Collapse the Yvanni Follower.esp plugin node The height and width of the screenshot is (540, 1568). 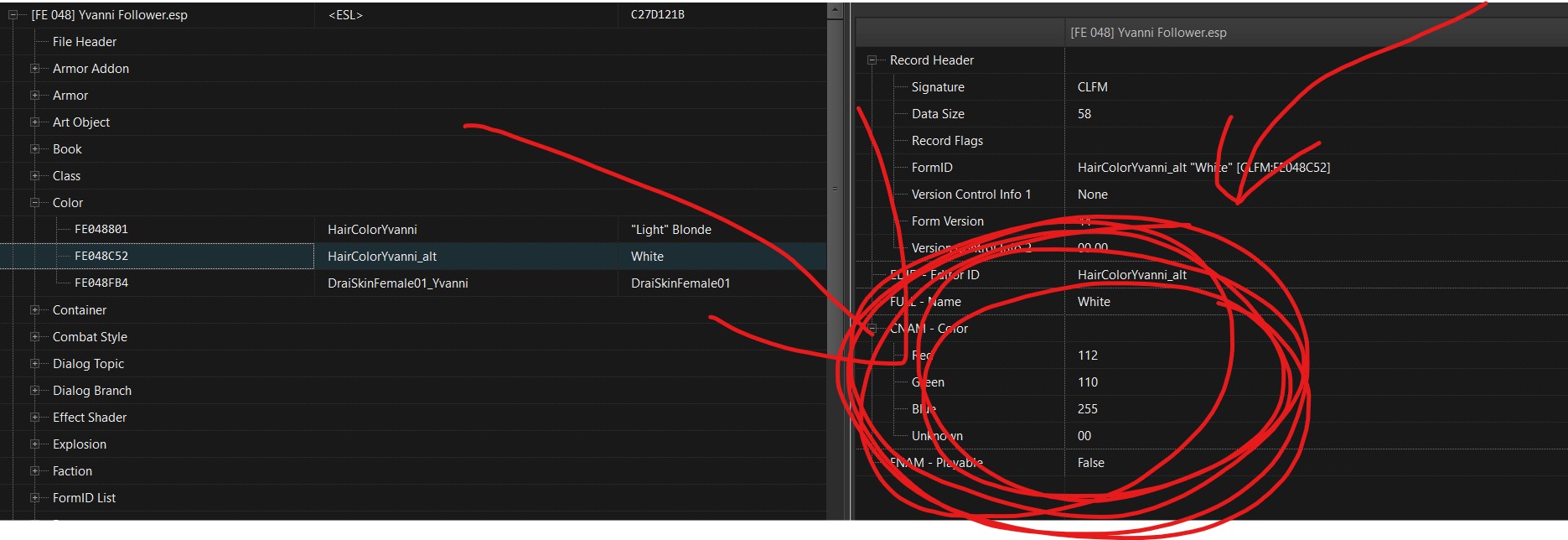pyautogui.click(x=13, y=15)
